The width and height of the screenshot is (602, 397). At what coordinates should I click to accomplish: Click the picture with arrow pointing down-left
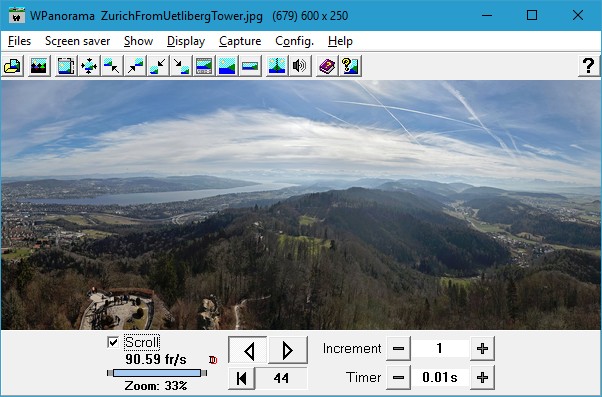click(158, 66)
